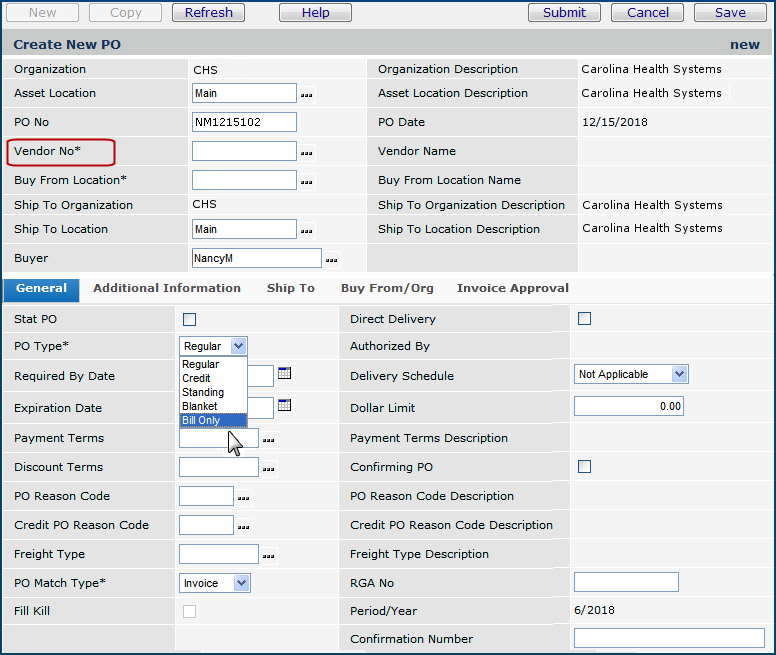The image size is (776, 655).
Task: Open the Invoice Approval tab
Action: 512,288
